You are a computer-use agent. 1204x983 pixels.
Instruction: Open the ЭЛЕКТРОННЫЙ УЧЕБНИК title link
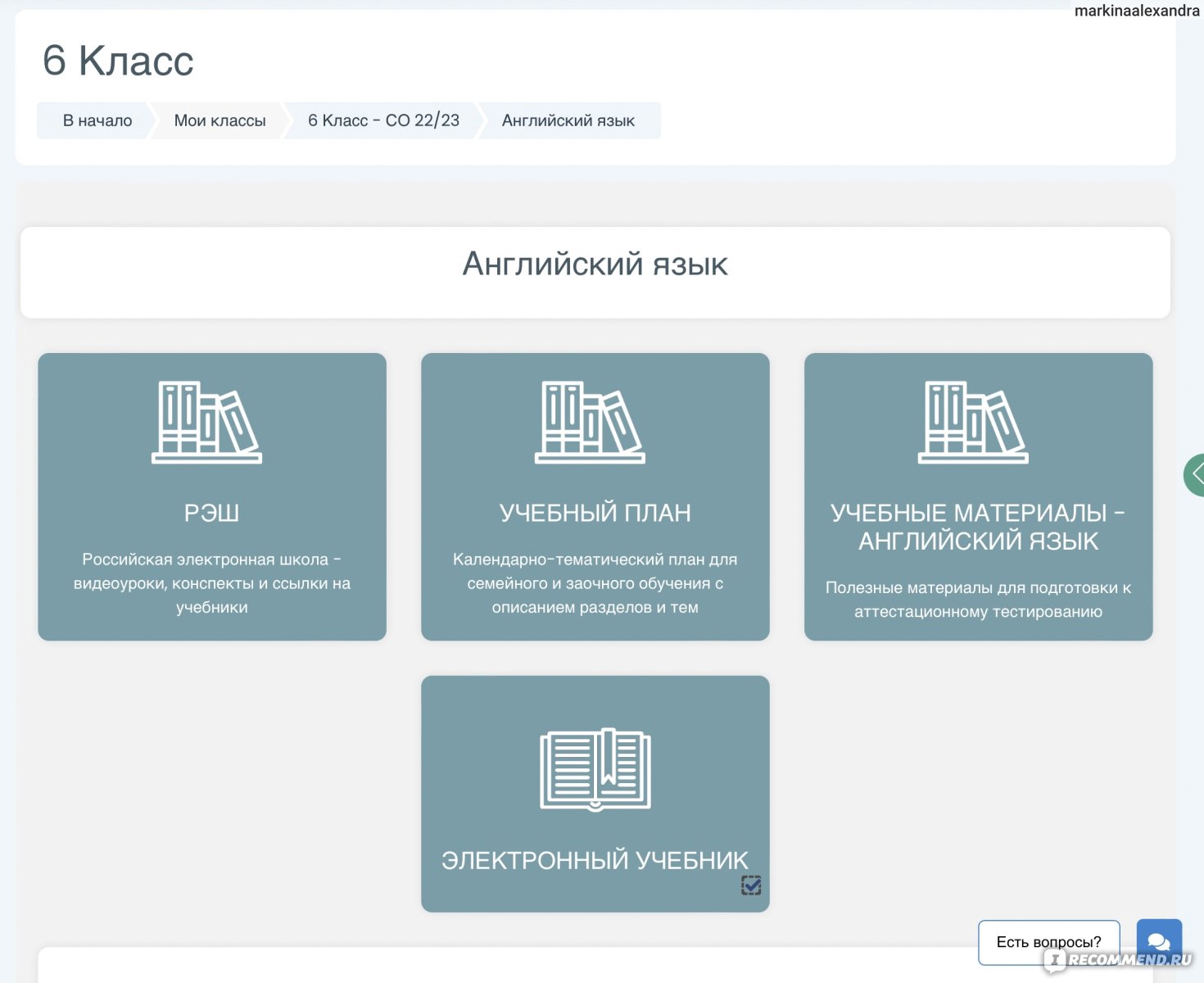point(595,860)
